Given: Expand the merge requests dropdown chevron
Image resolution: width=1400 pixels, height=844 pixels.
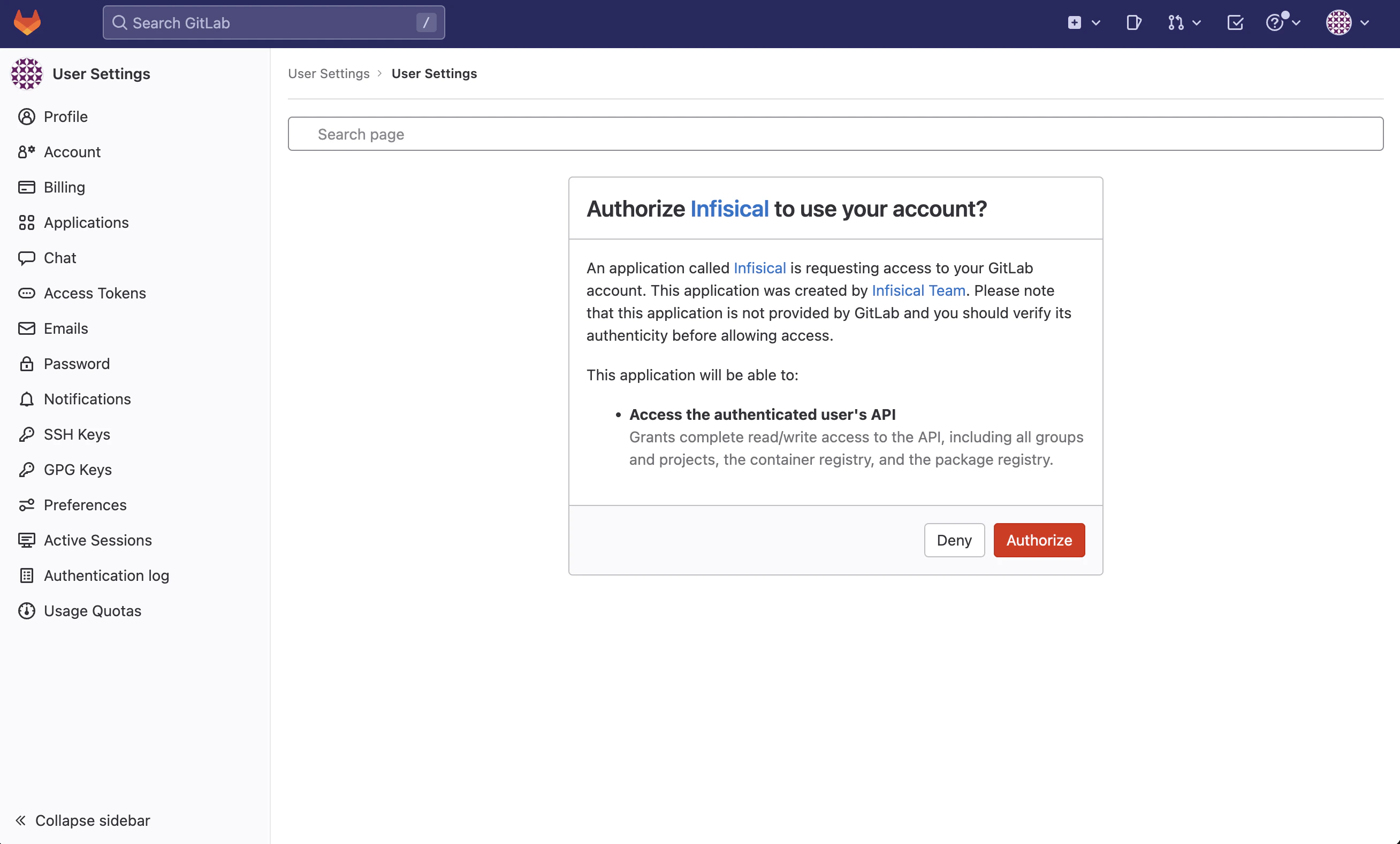Looking at the screenshot, I should [1197, 22].
